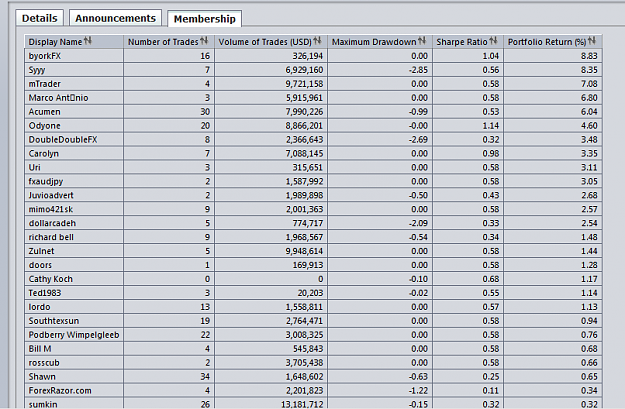625x409 pixels.
Task: Select the richard bell member name
Action: click(51, 237)
